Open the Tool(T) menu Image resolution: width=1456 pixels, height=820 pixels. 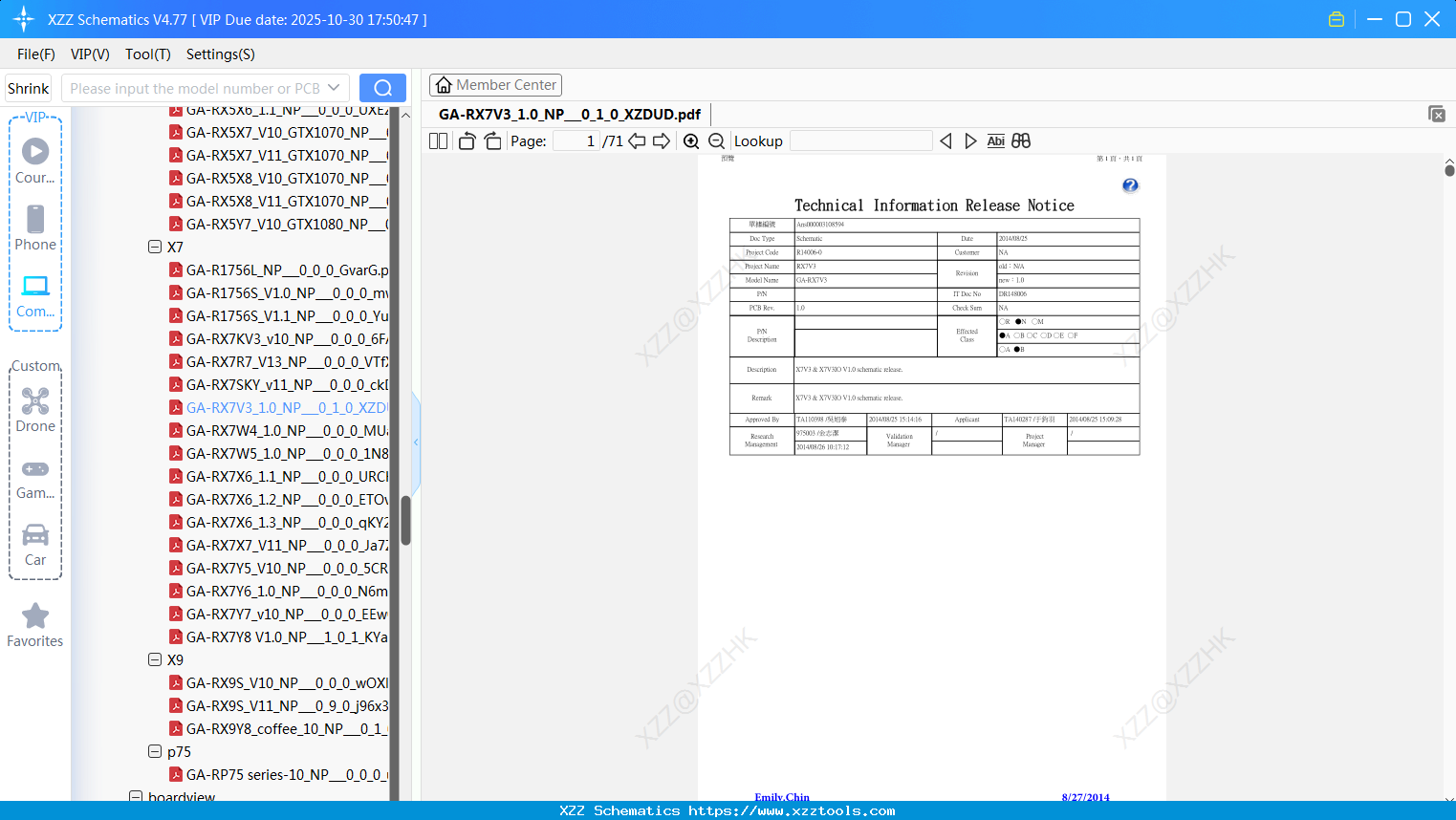148,54
